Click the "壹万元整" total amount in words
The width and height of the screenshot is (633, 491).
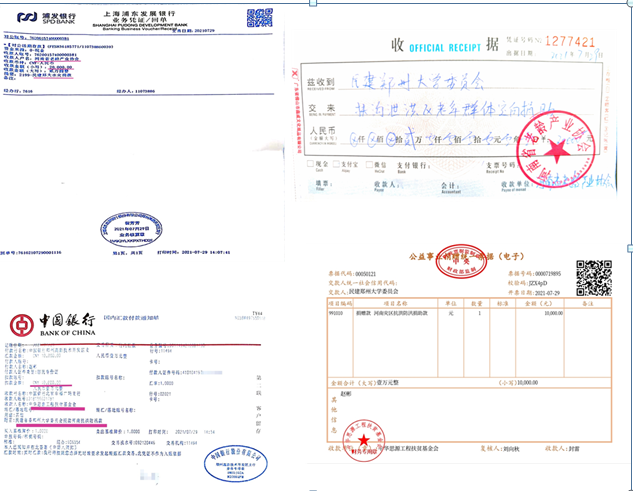tap(387, 382)
